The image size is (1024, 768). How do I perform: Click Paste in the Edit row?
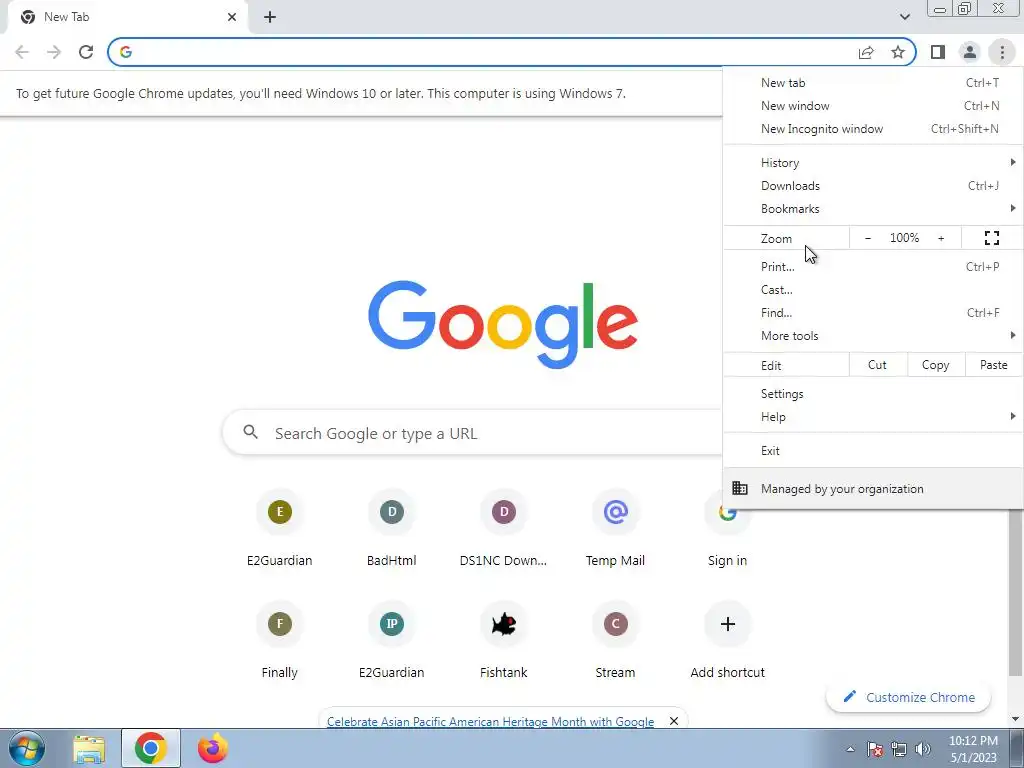pos(993,365)
